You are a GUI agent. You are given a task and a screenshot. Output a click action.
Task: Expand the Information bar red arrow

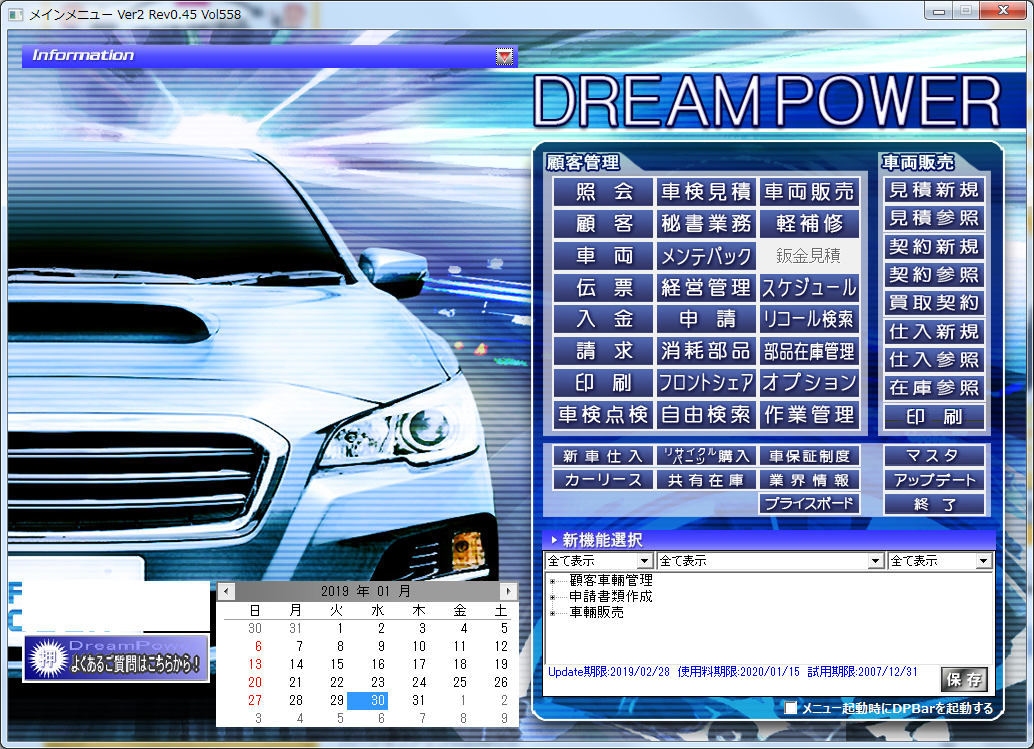point(504,57)
